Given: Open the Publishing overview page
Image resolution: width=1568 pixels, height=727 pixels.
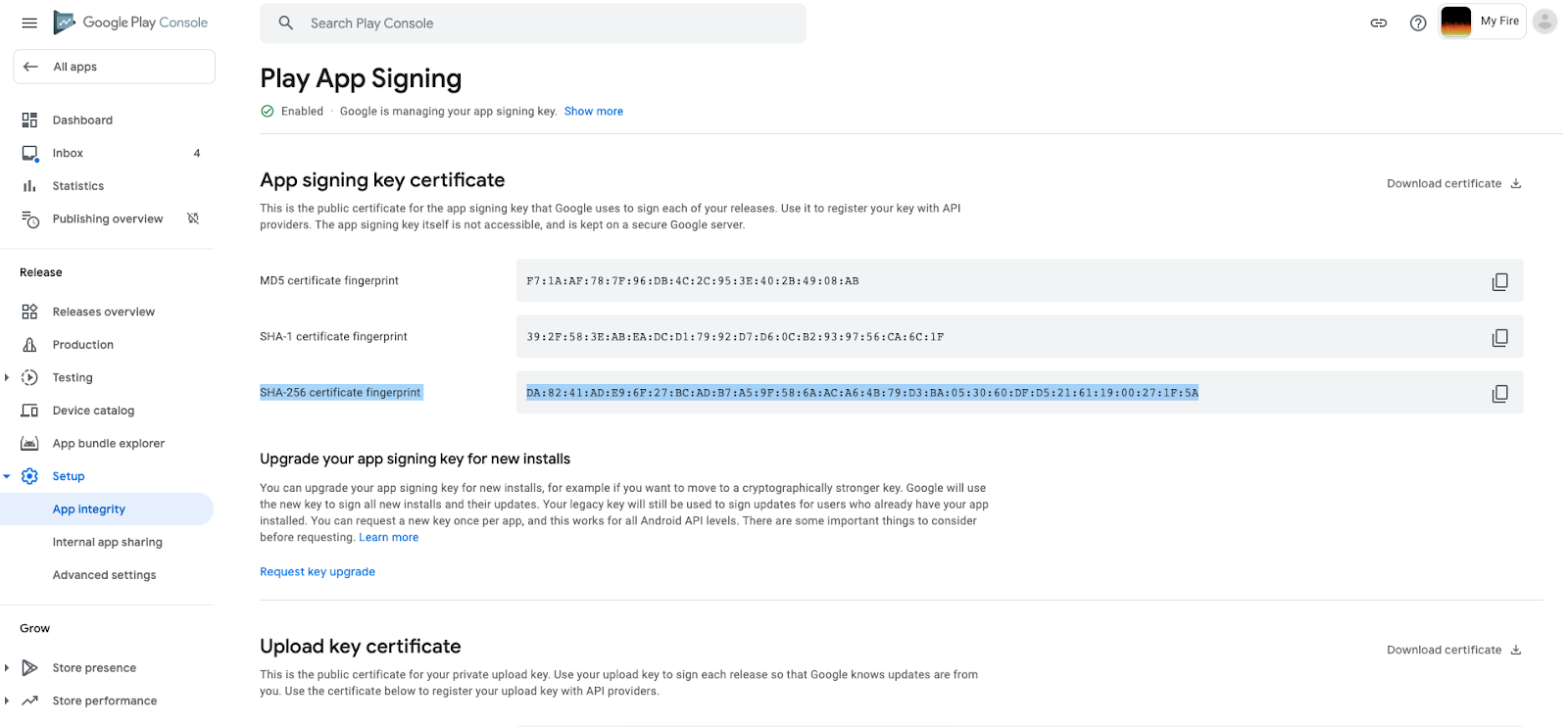Looking at the screenshot, I should point(108,218).
